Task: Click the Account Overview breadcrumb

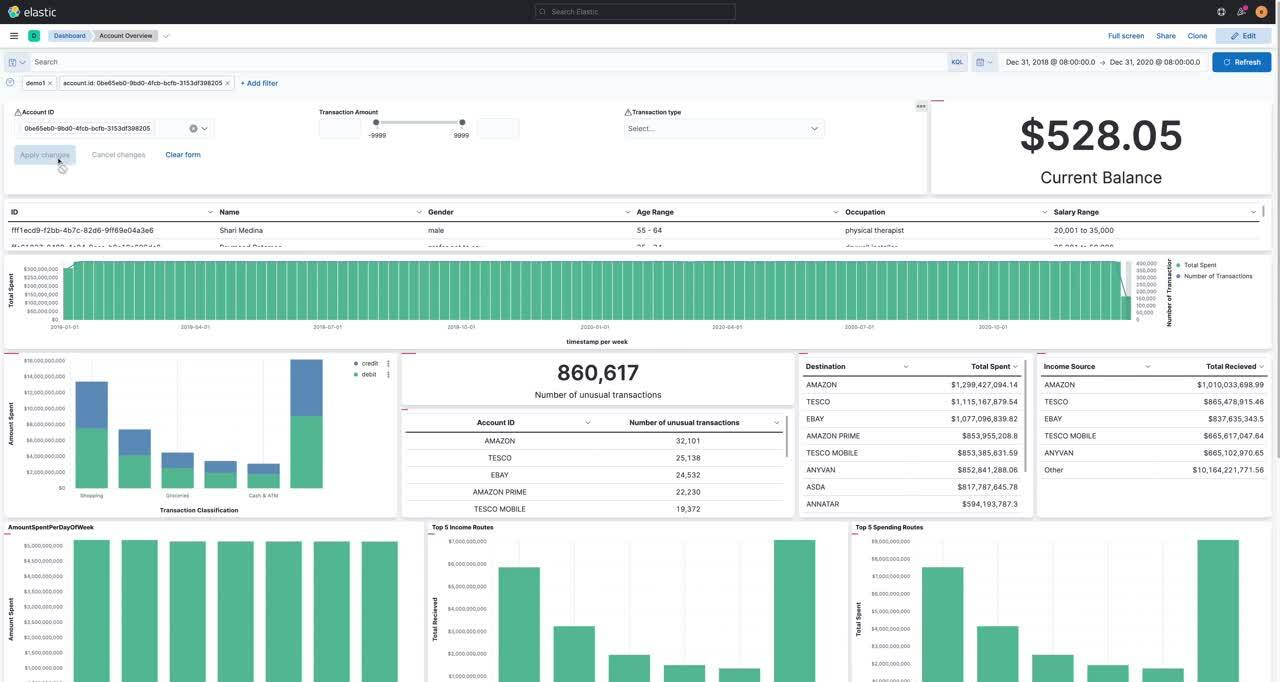Action: coord(126,36)
